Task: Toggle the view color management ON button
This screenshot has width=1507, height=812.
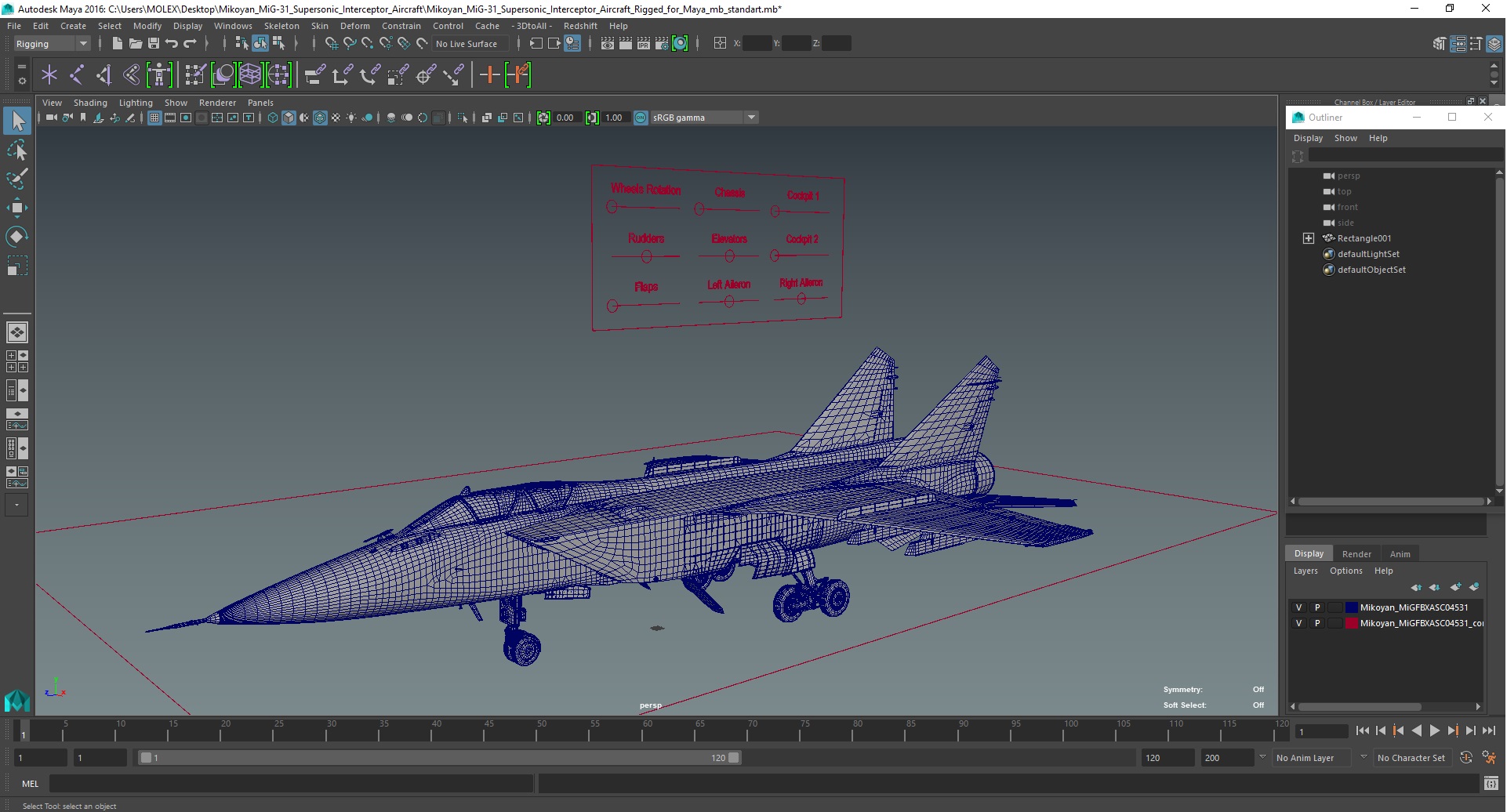Action: [641, 118]
